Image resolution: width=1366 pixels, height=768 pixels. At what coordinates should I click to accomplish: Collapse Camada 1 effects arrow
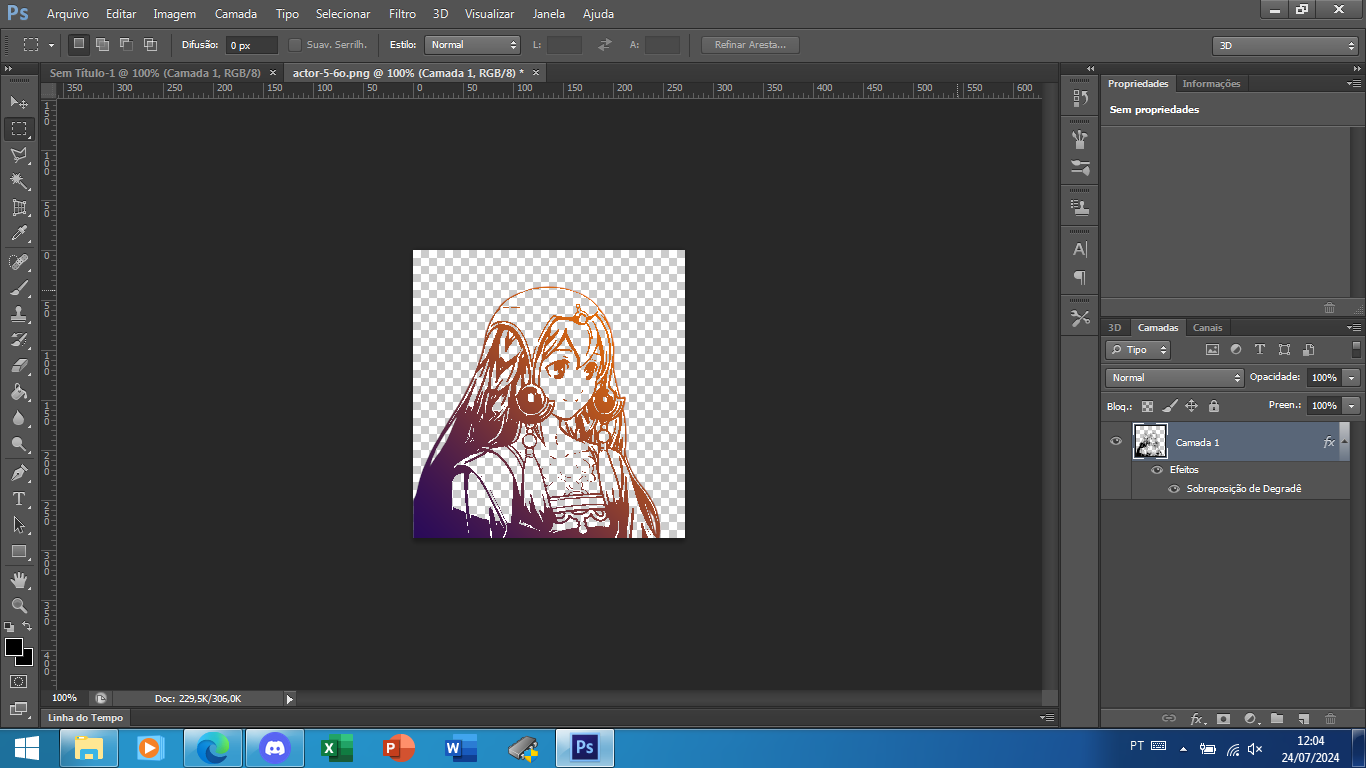tap(1343, 441)
